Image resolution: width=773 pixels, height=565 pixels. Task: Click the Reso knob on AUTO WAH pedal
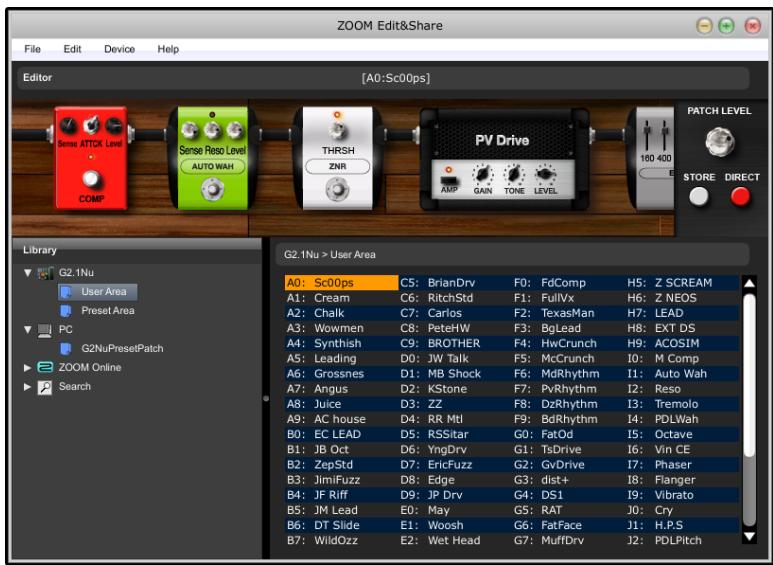(212, 130)
